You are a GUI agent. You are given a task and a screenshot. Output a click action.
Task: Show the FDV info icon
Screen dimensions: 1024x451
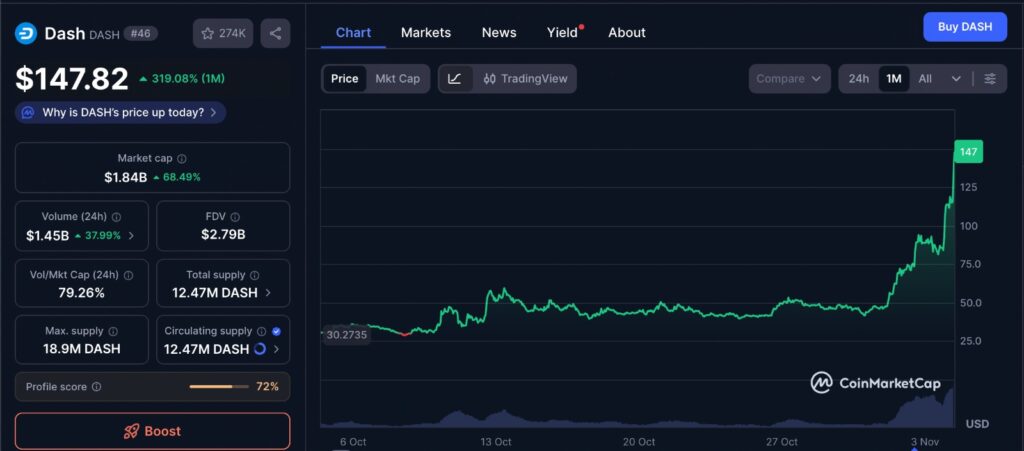[x=235, y=217]
